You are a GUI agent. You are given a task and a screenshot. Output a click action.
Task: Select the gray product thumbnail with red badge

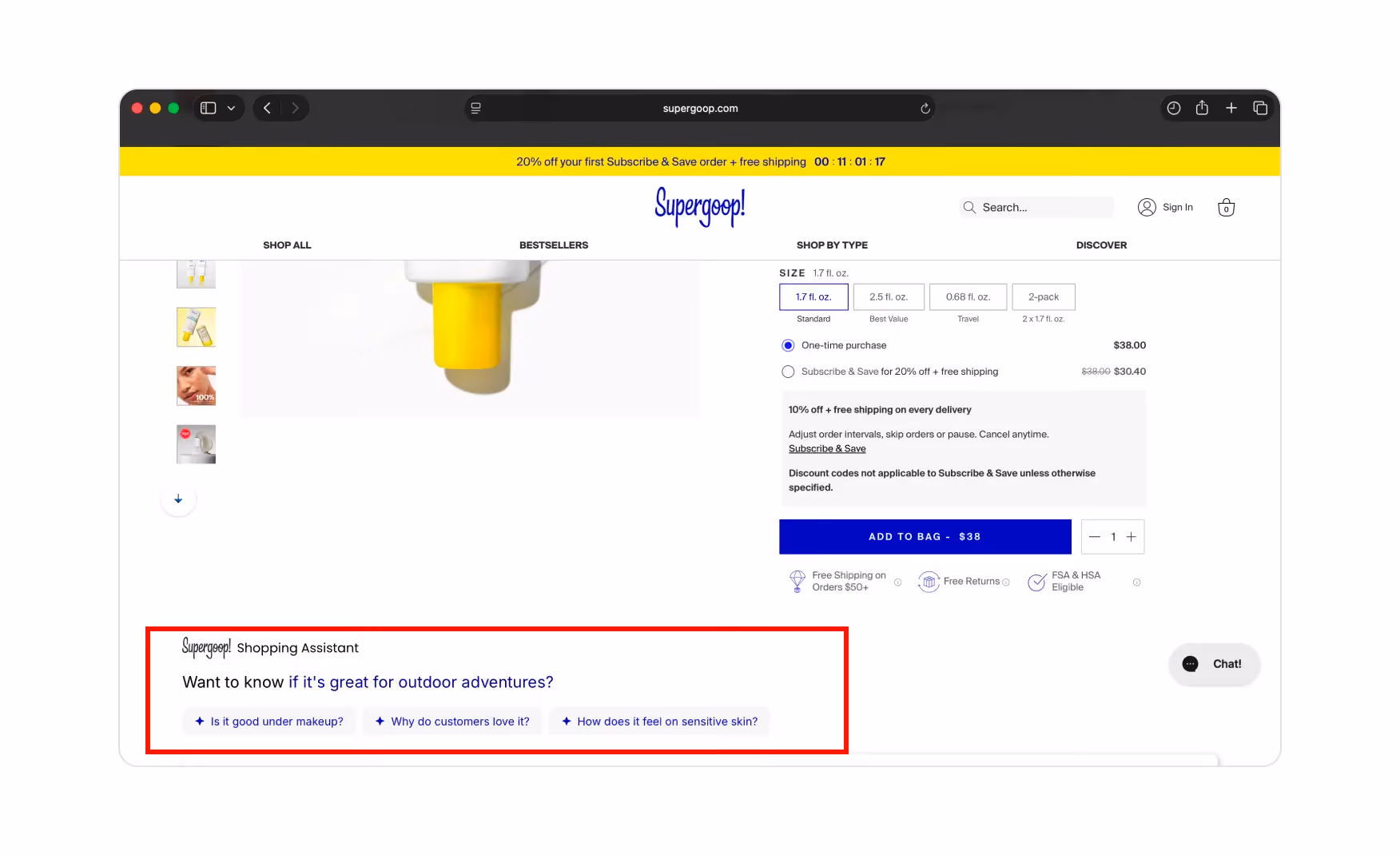196,444
